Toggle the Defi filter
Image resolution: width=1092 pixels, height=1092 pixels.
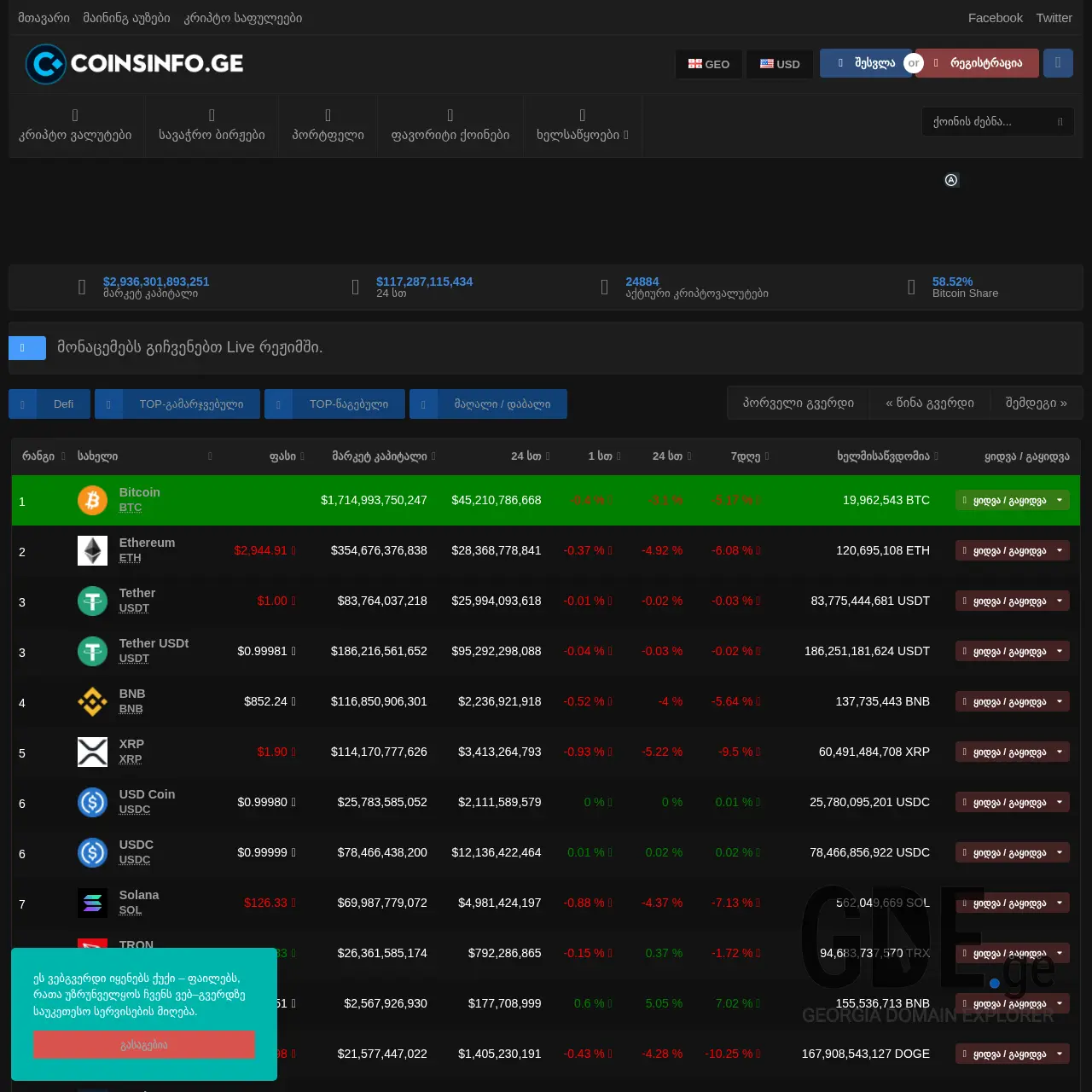(49, 404)
